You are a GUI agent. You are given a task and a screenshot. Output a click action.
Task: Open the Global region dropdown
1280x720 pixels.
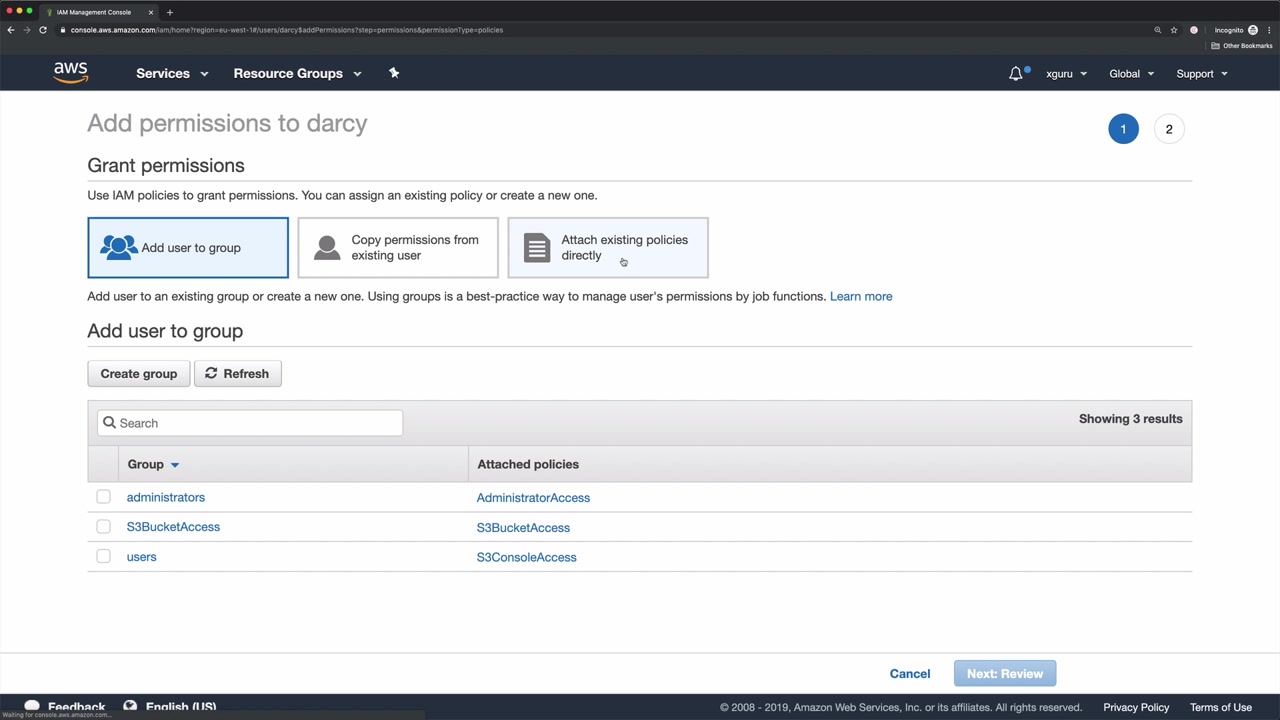pos(1131,74)
